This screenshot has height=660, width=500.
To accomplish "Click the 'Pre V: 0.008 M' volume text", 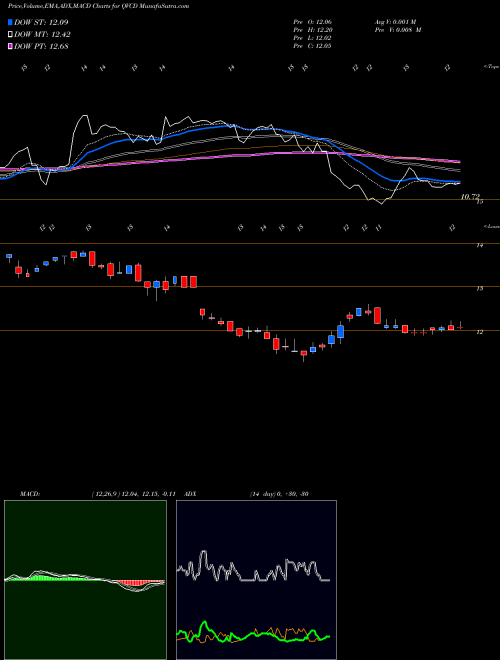I will click(x=400, y=30).
